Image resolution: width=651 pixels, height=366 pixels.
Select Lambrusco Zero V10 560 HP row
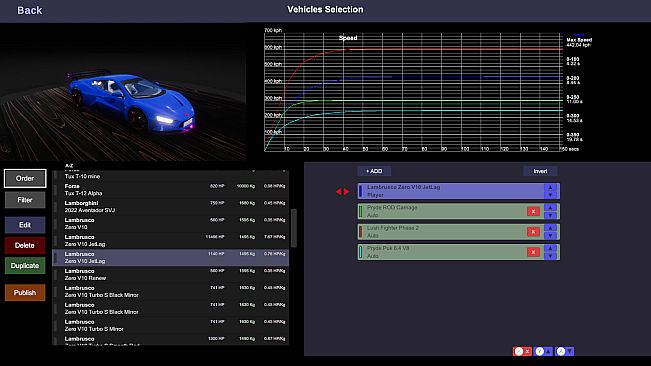point(171,224)
